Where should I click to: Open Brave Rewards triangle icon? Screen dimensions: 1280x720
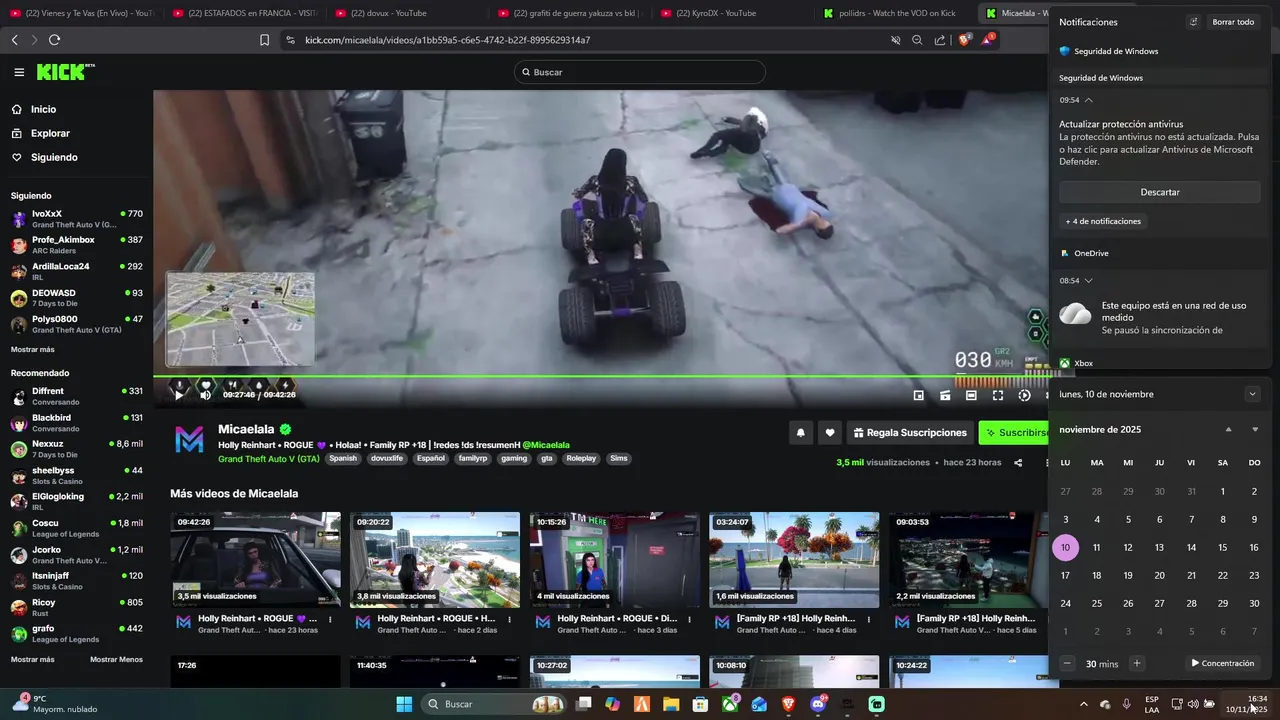(x=988, y=39)
